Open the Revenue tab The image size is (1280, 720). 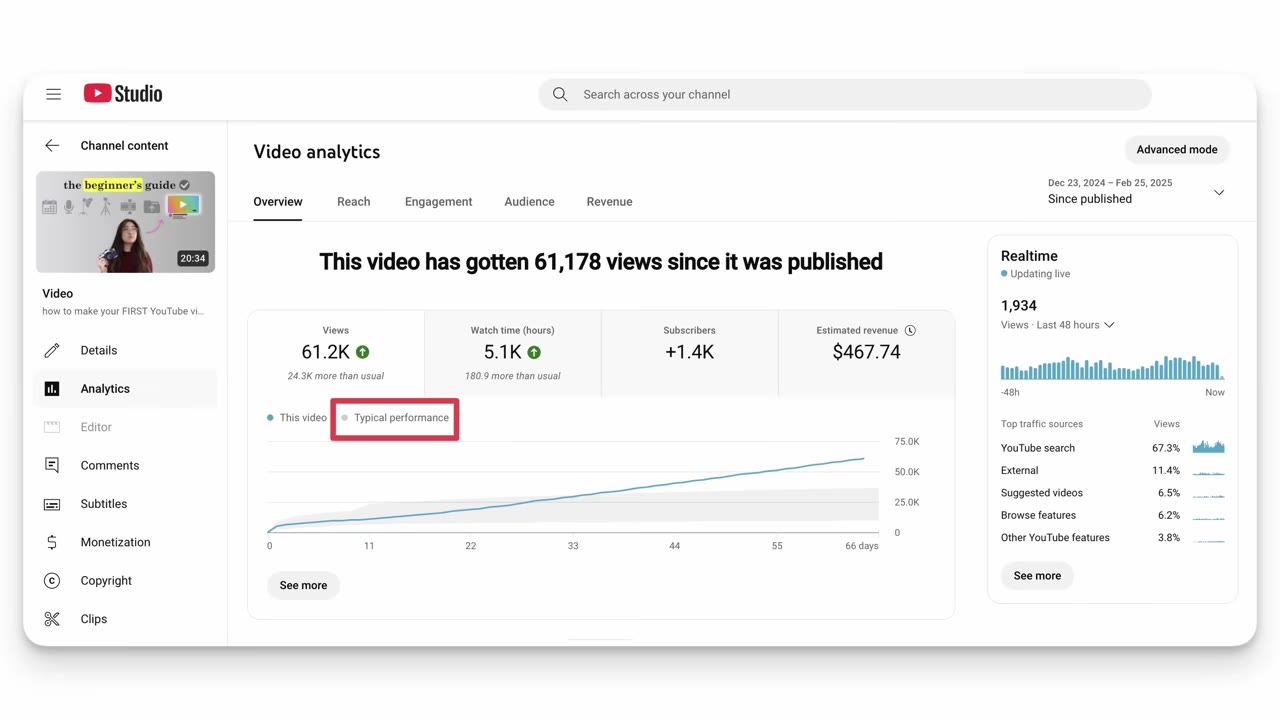(609, 202)
